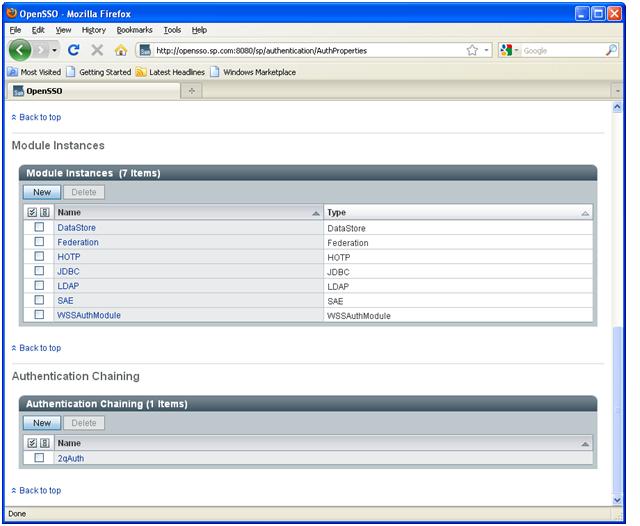Click Delete in Authentication Chaining section
Screen dimensions: 640x526
click(84, 423)
